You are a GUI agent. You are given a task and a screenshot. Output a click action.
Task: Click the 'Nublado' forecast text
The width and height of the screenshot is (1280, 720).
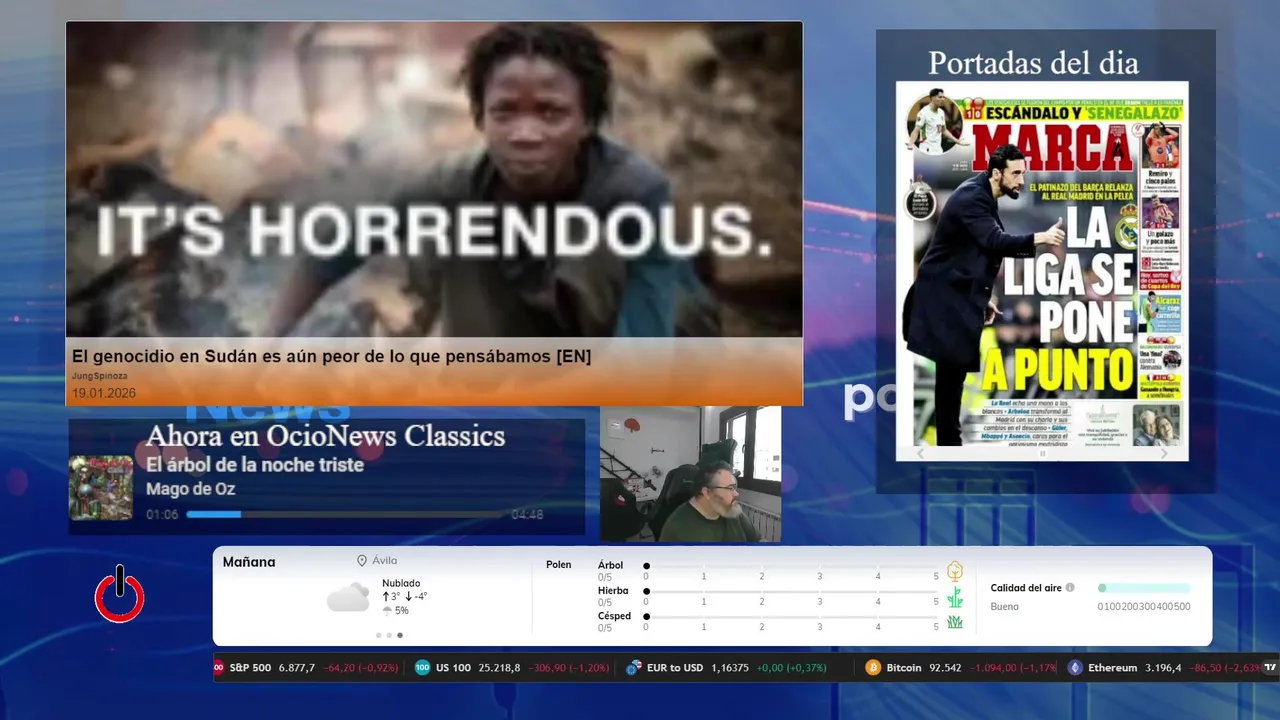pyautogui.click(x=401, y=583)
